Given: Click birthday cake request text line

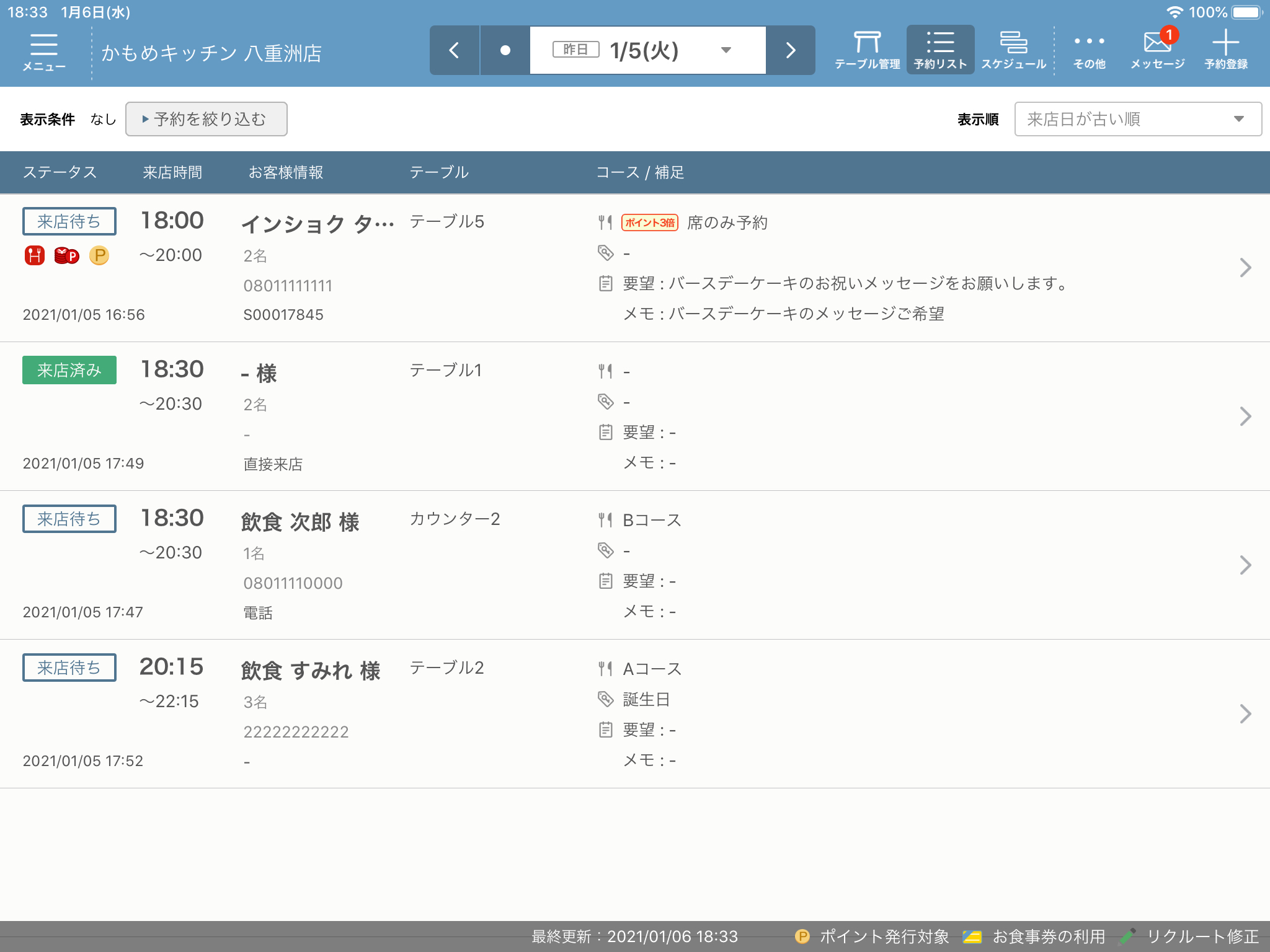Looking at the screenshot, I should (846, 284).
